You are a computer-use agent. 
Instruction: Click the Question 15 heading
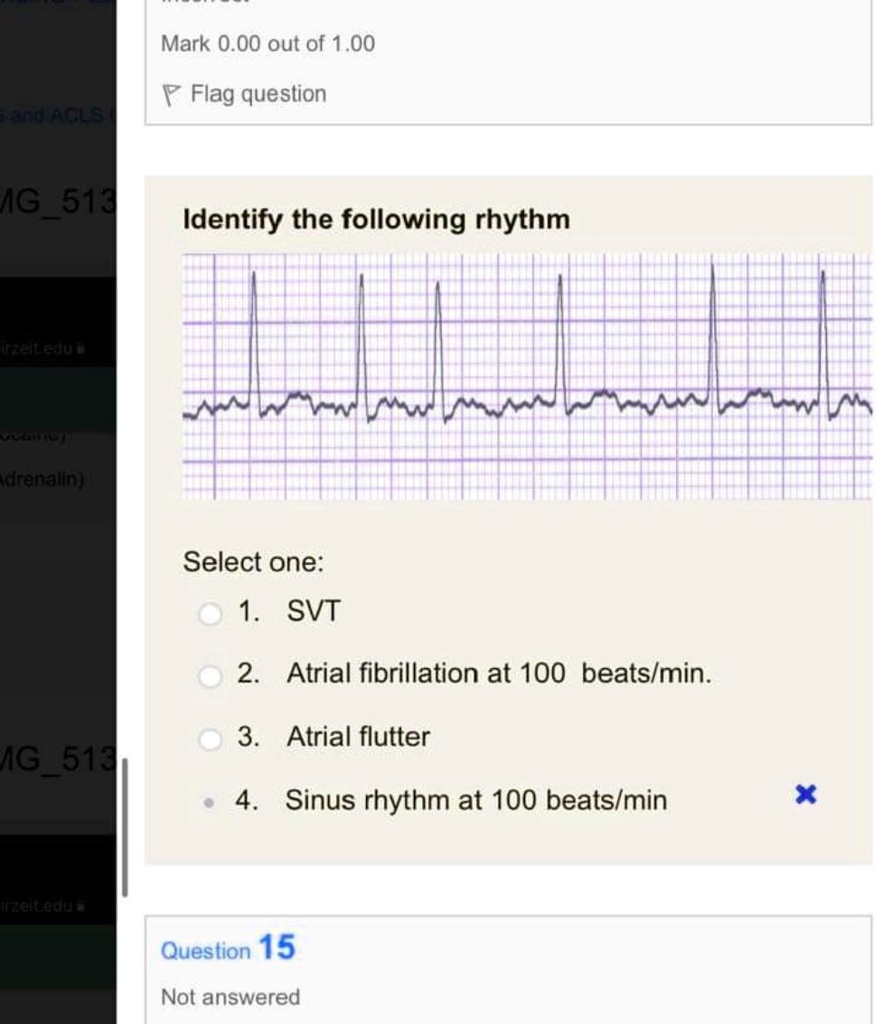pos(227,948)
